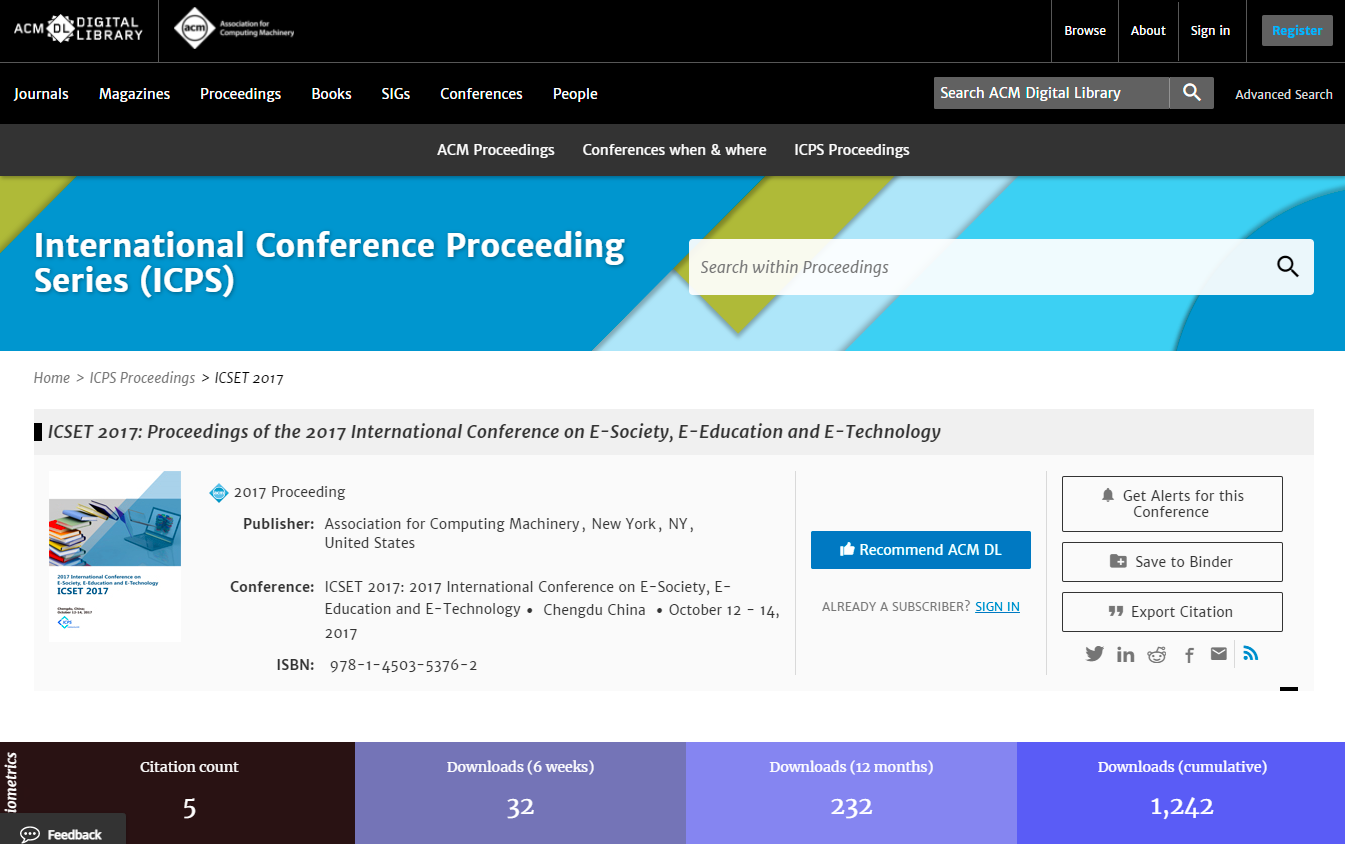Open the Magazines menu

click(134, 94)
